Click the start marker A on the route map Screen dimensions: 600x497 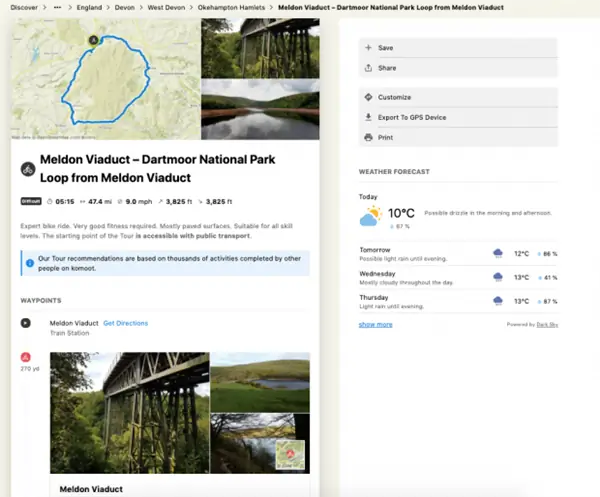93,40
